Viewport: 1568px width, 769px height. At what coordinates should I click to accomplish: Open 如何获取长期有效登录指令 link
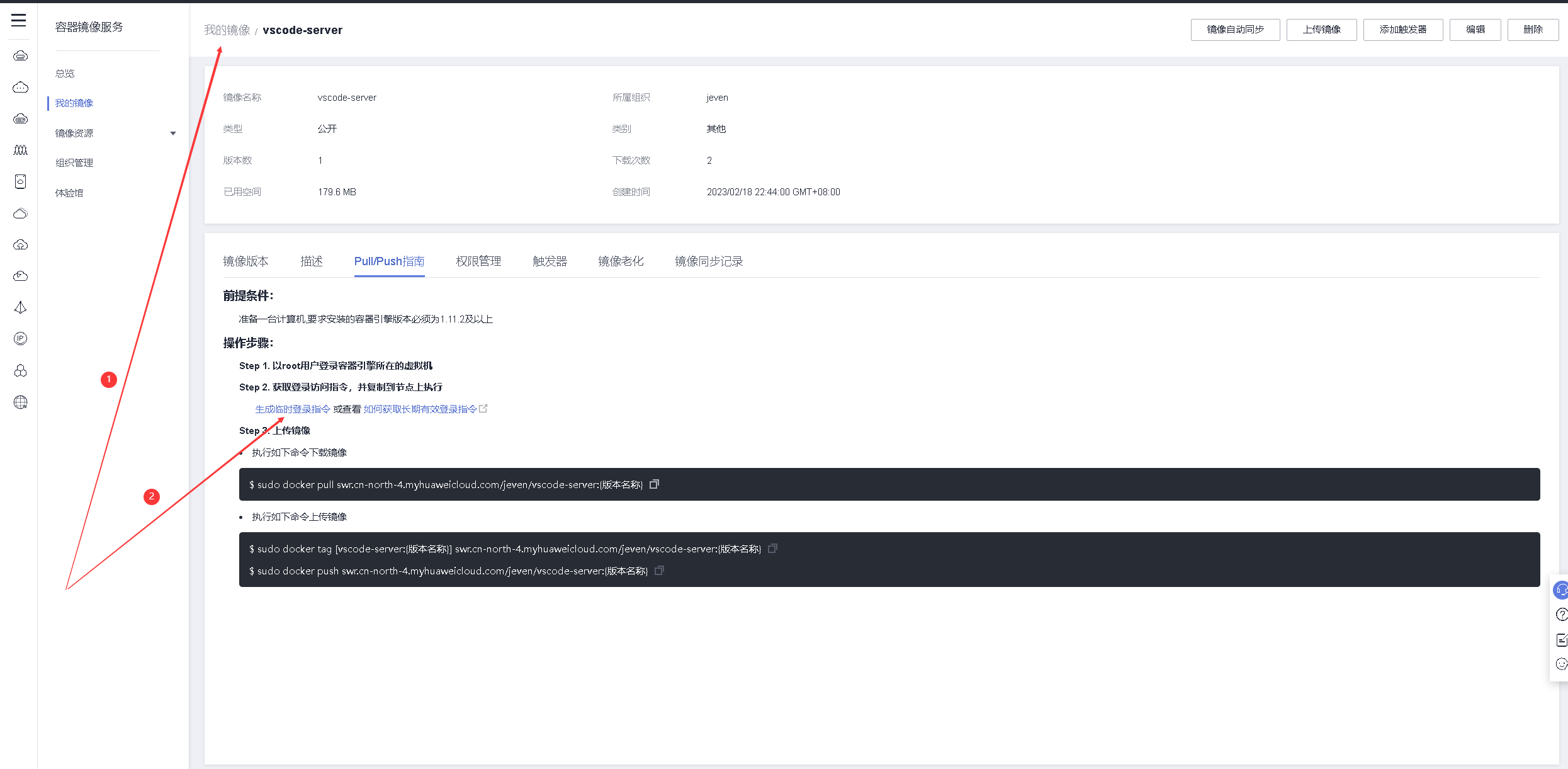pyautogui.click(x=420, y=409)
